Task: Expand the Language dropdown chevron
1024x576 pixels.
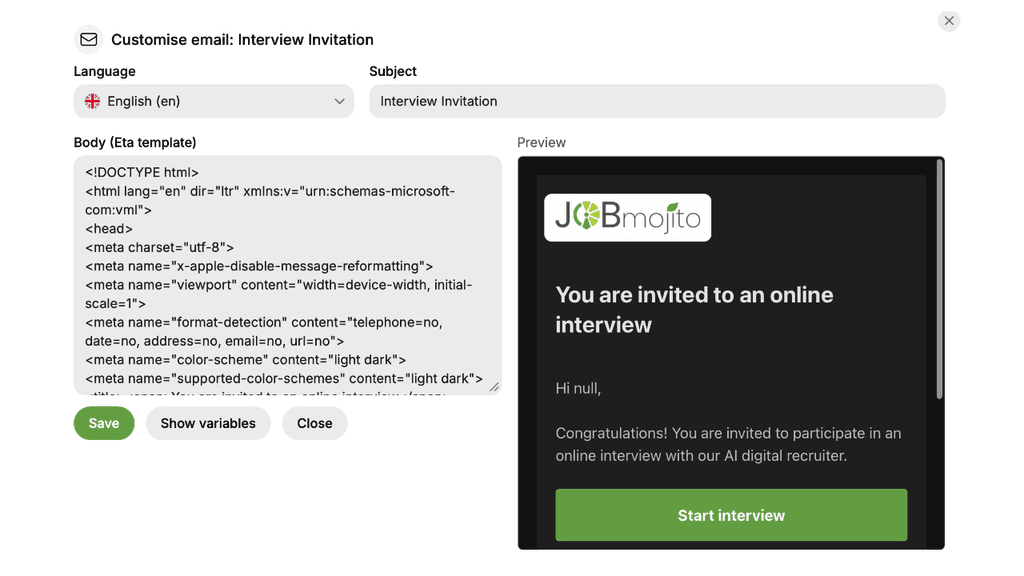Action: tap(340, 101)
